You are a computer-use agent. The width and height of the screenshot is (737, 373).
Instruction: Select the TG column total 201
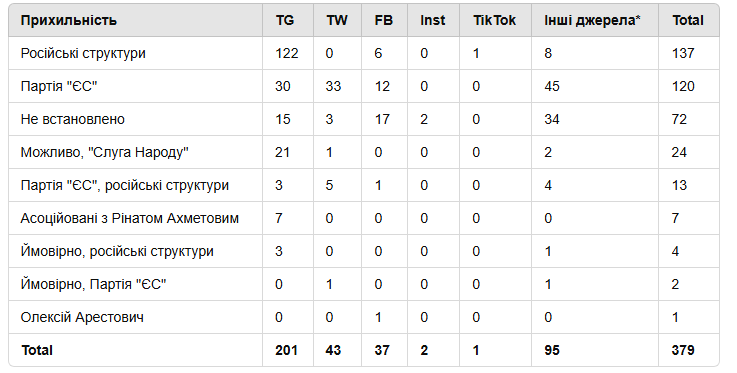(287, 350)
